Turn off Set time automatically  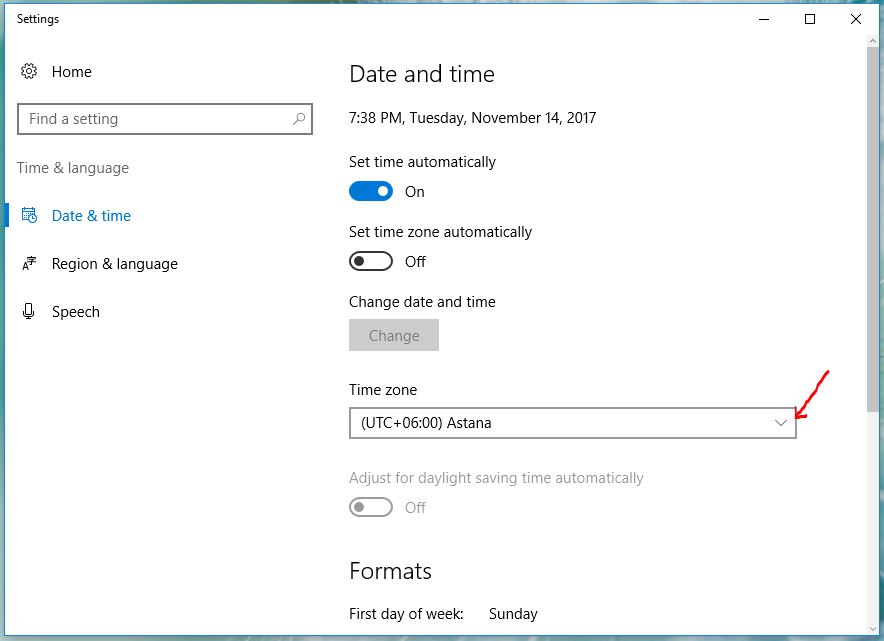point(370,192)
